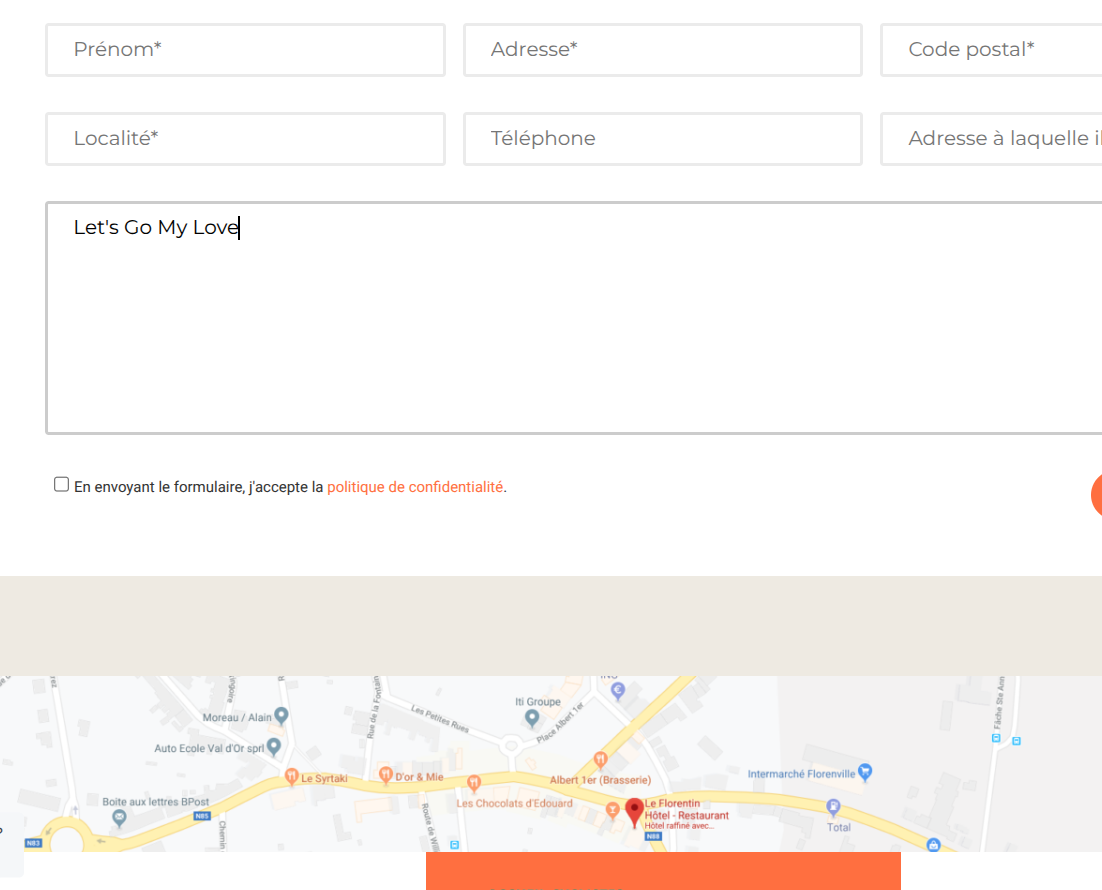1102x890 pixels.
Task: Click the Auto Ecole Val d'Or marker
Action: (x=274, y=747)
